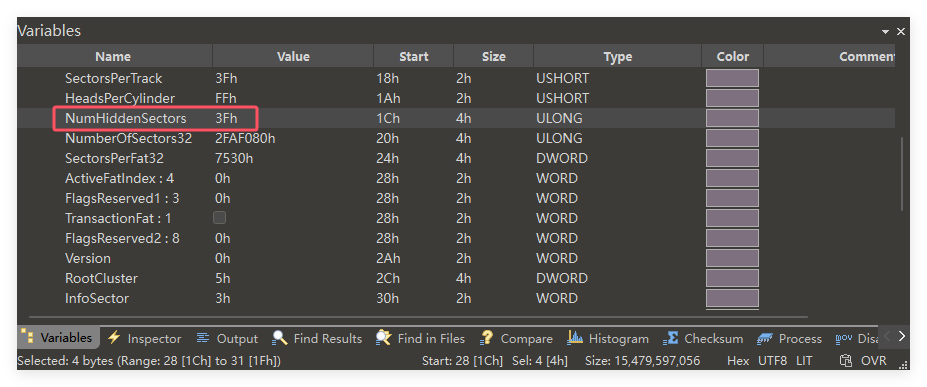Select the SectorsPerTrack row
927x387 pixels.
[455, 78]
